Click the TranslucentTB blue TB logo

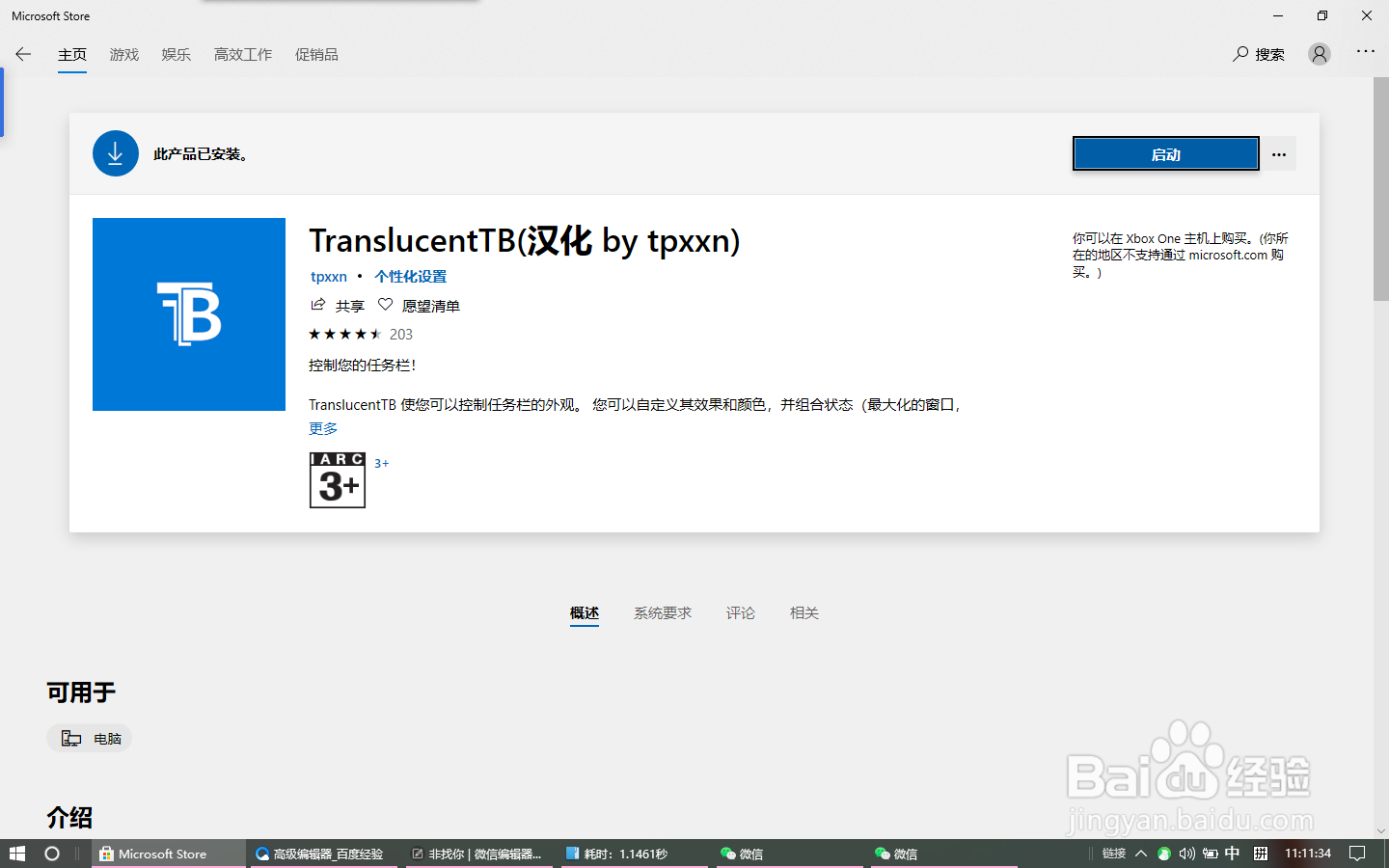click(189, 314)
